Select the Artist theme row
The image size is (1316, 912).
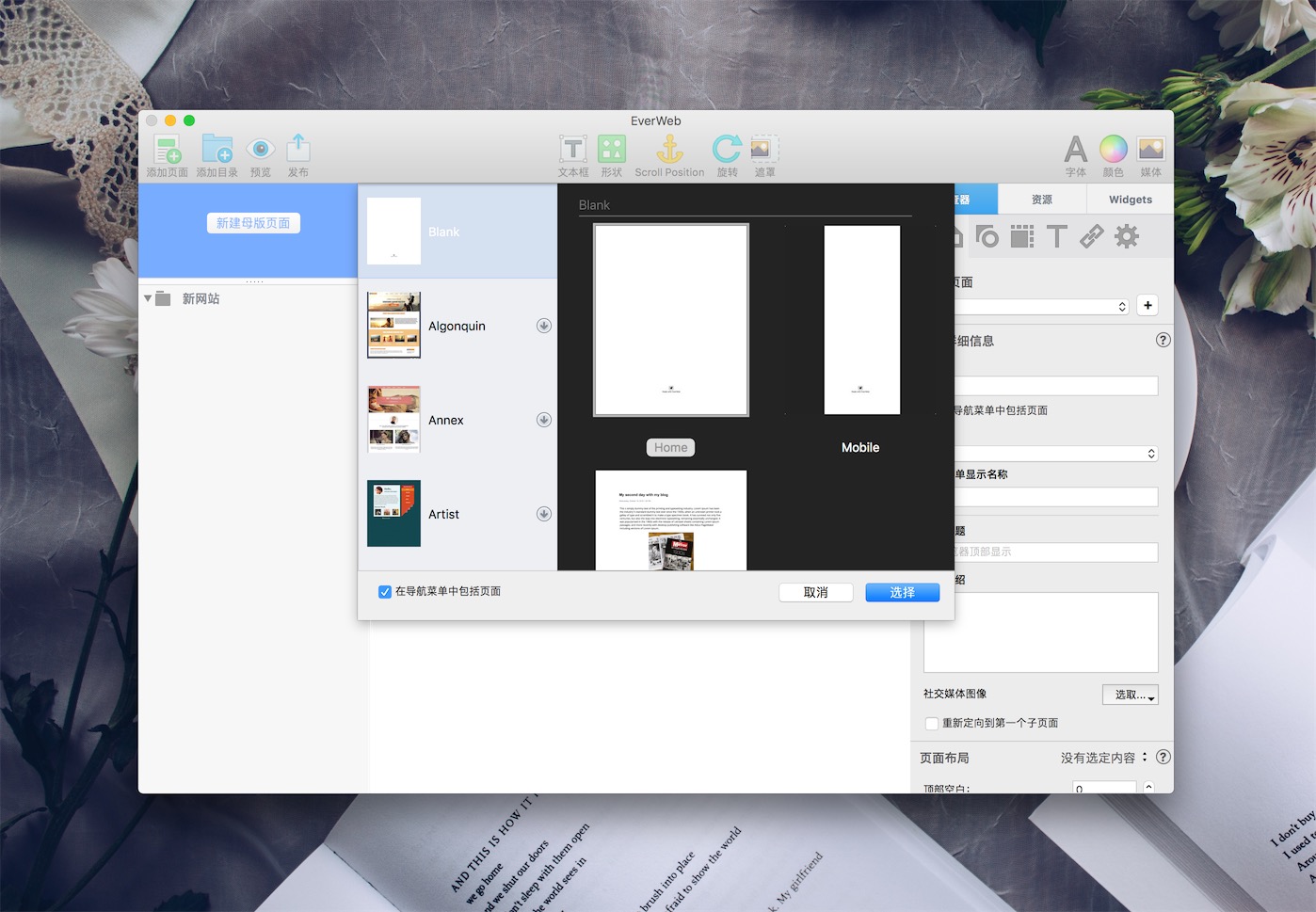[x=457, y=514]
